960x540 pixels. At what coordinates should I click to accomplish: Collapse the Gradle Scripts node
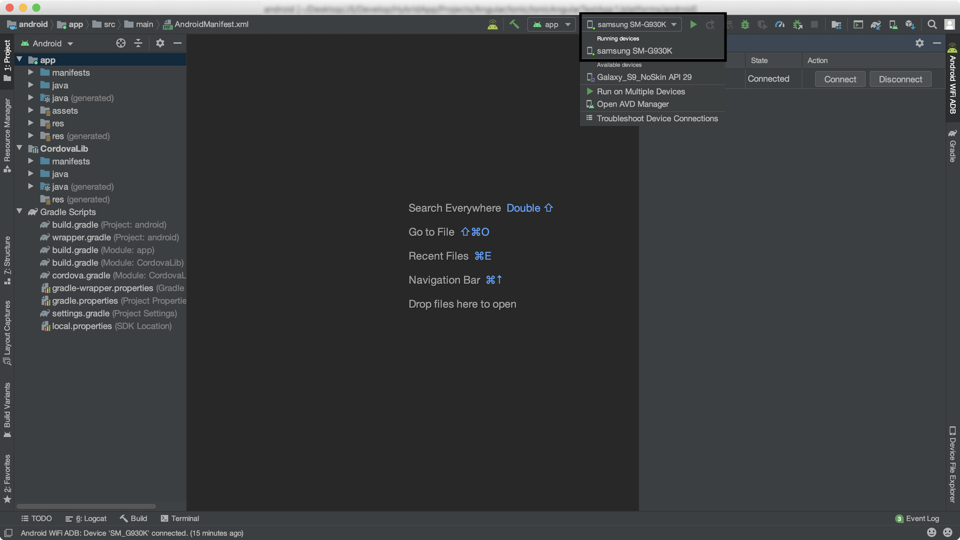20,211
